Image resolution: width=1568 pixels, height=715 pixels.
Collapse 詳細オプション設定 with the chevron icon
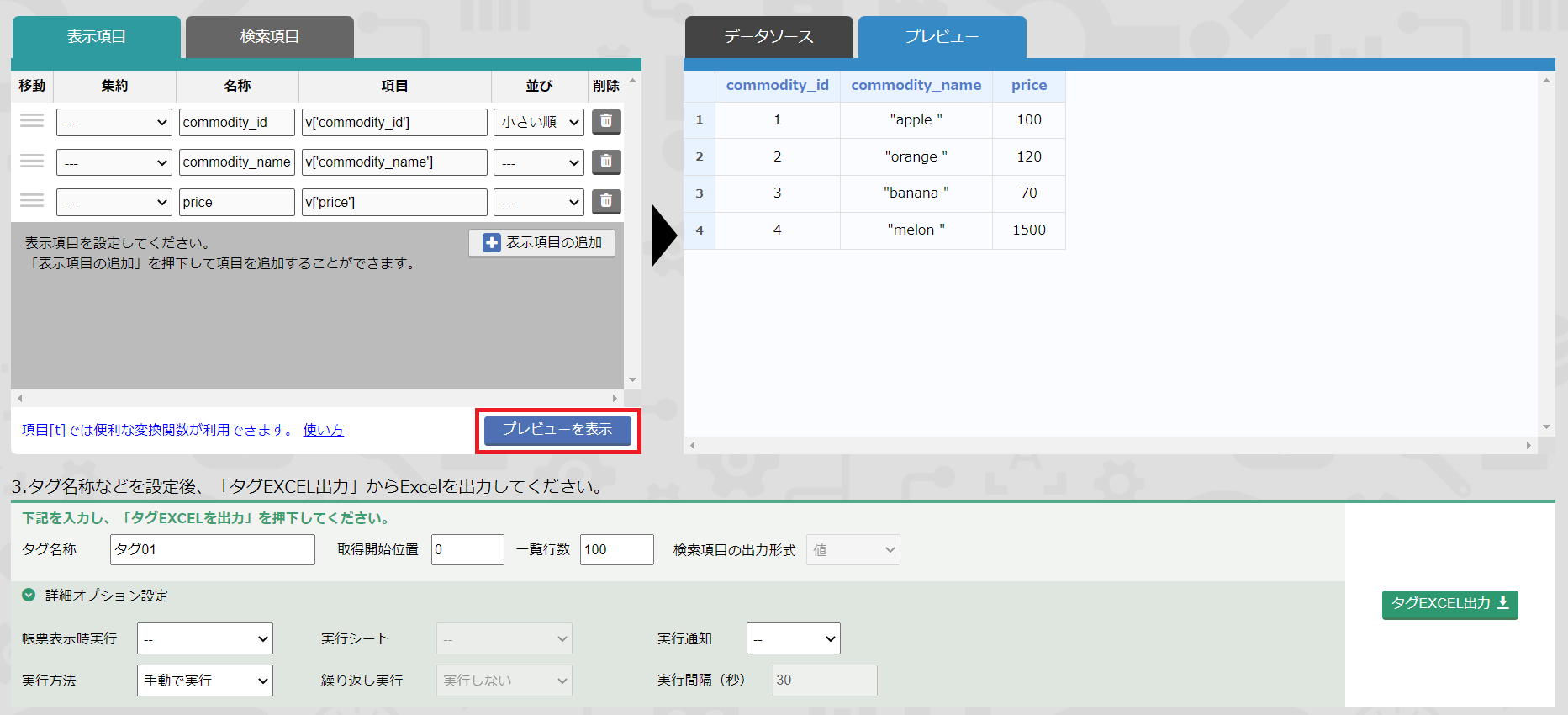pyautogui.click(x=29, y=595)
